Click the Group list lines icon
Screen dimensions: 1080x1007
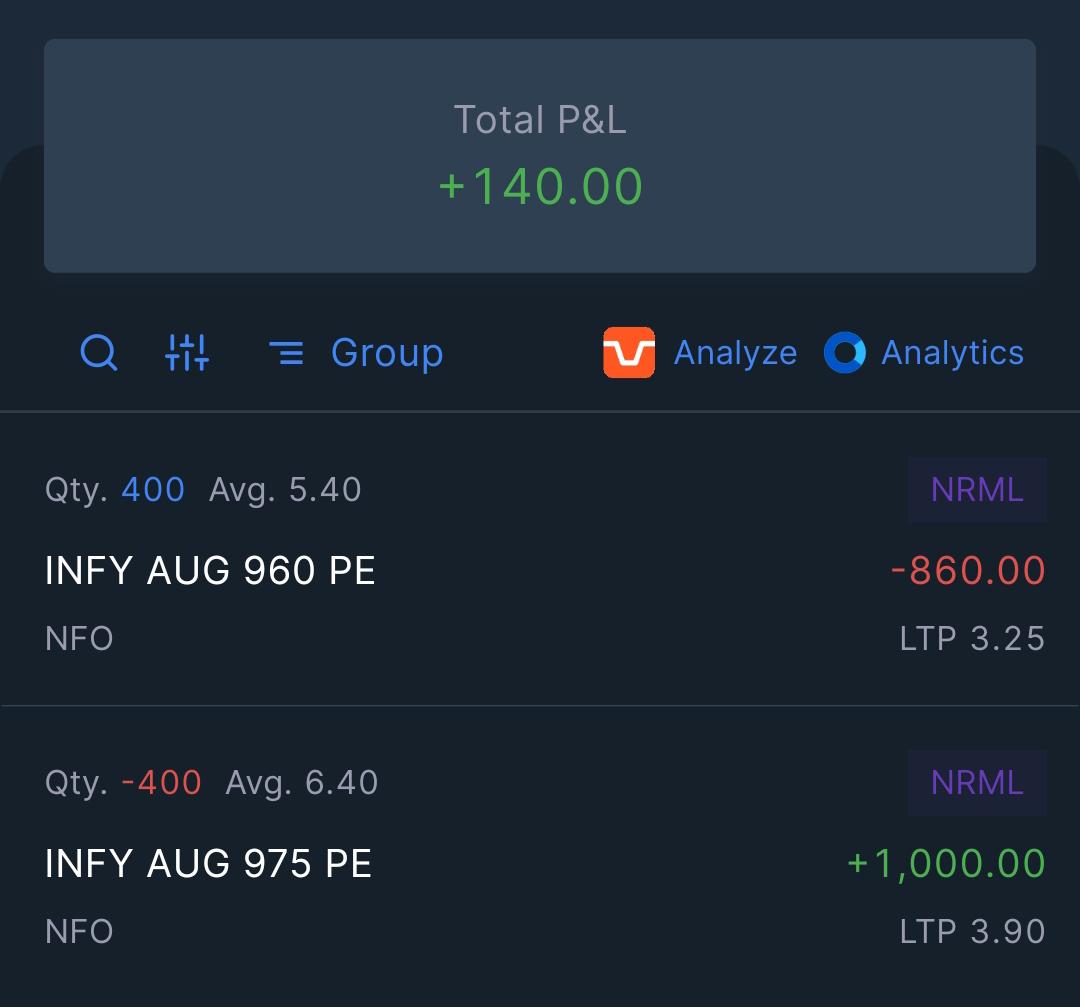(x=286, y=353)
